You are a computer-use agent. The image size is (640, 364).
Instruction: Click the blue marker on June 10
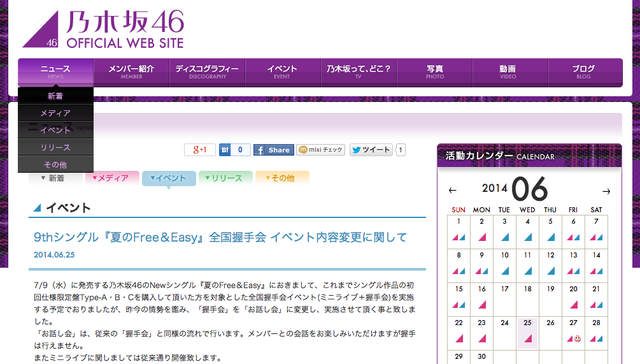(x=505, y=271)
